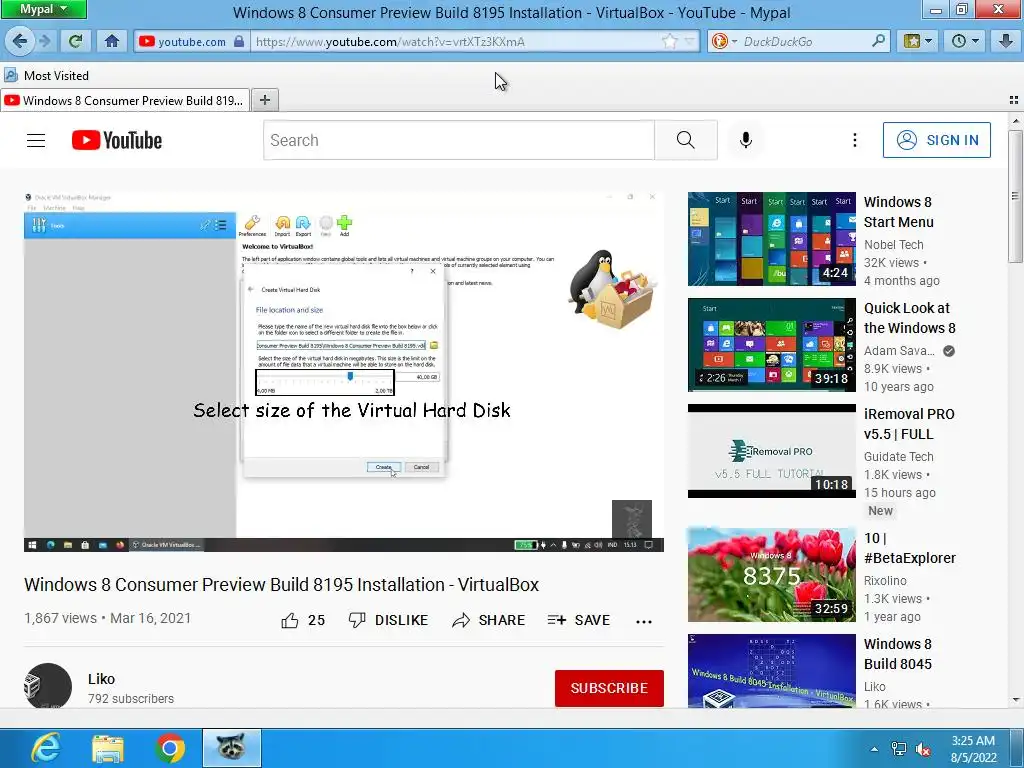Viewport: 1024px width, 768px height.
Task: Show hidden system tray icons arrow
Action: [x=874, y=749]
